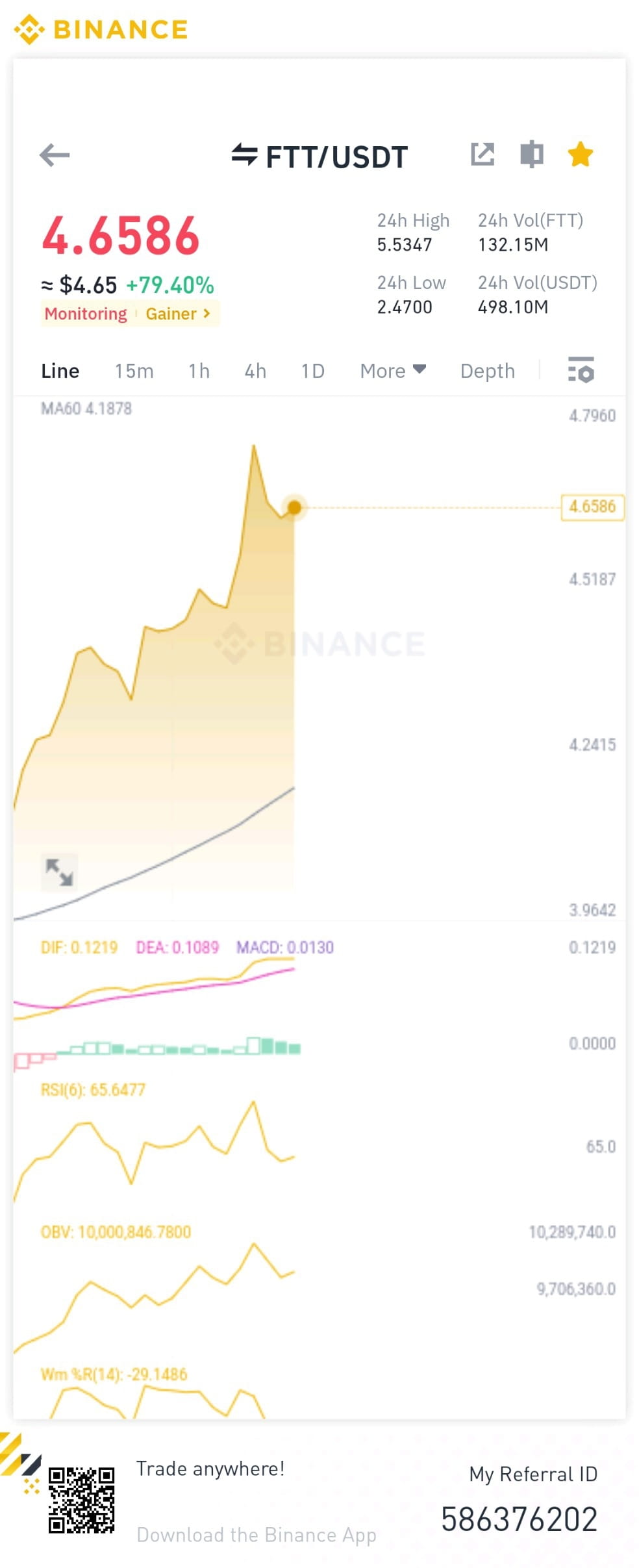Viewport: 639px width, 1568px height.
Task: Go back using the left arrow
Action: [55, 155]
